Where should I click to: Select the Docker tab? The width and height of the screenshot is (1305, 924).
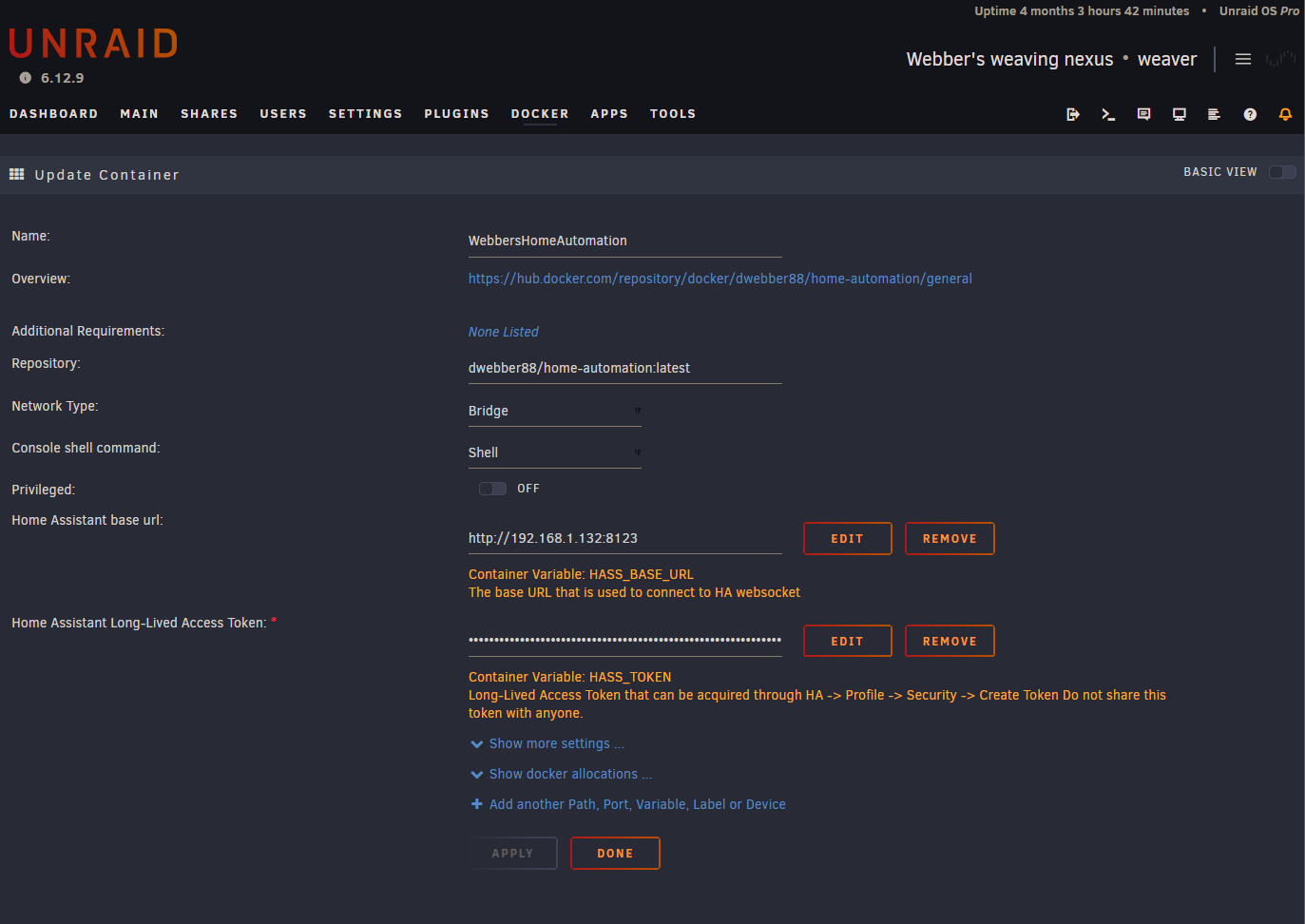[540, 114]
